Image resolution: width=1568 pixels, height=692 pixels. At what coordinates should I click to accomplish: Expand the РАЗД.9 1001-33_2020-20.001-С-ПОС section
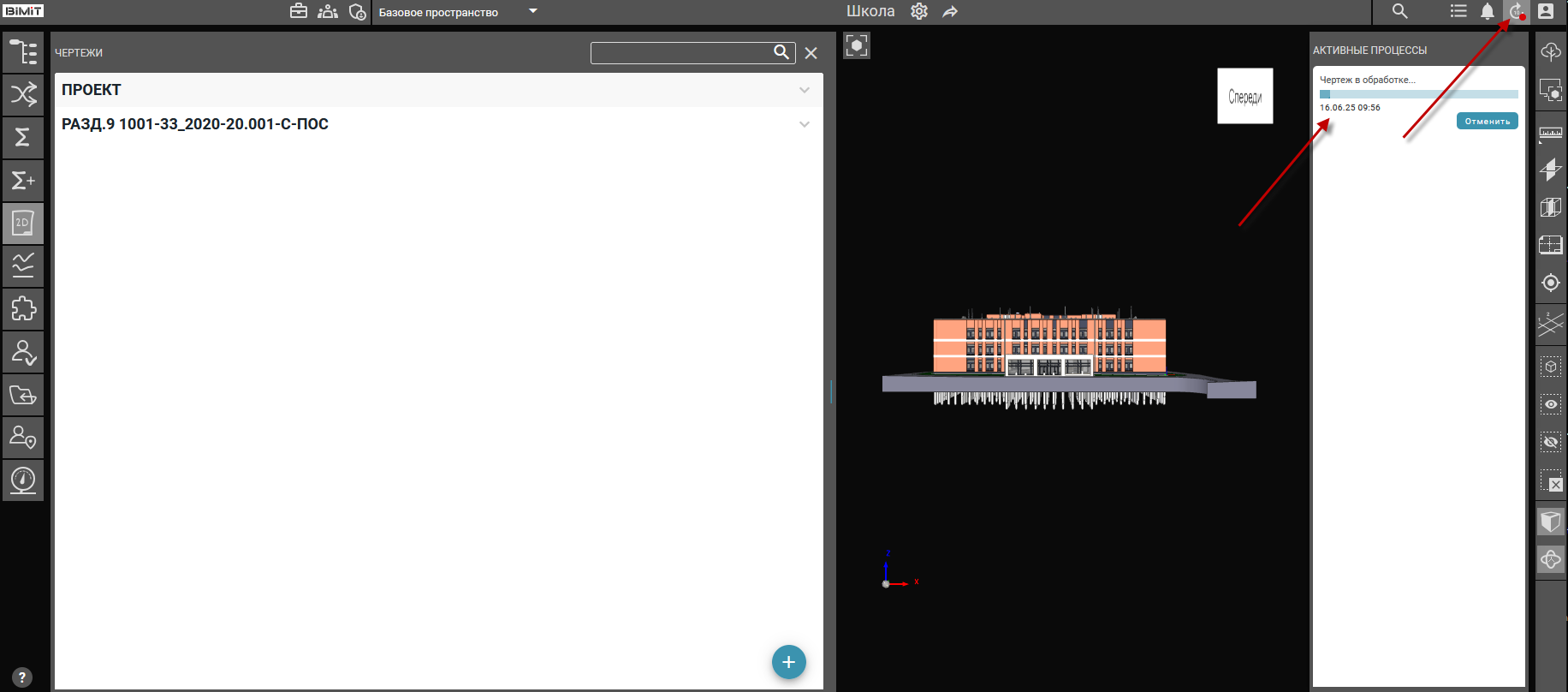click(804, 124)
